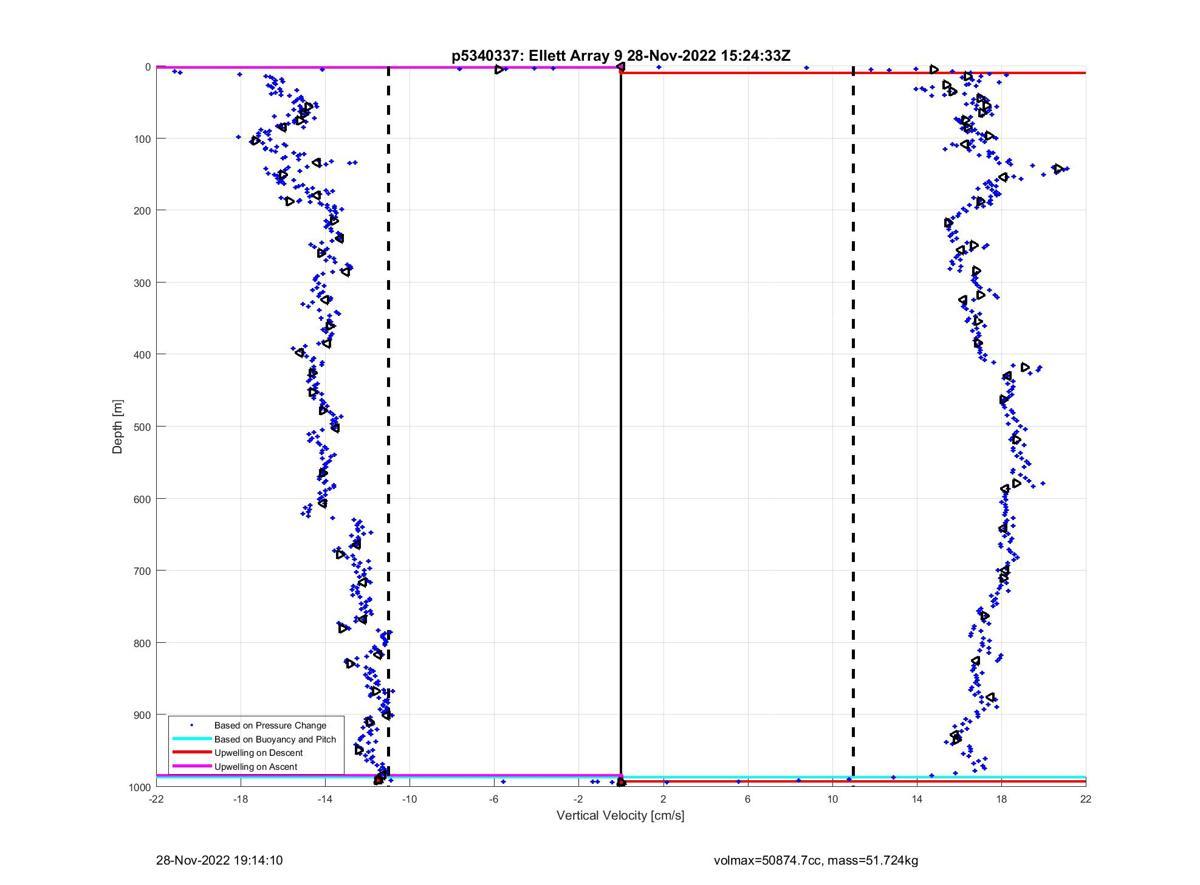Click the '-14' velocity axis tick label
The height and width of the screenshot is (885, 1200).
325,799
